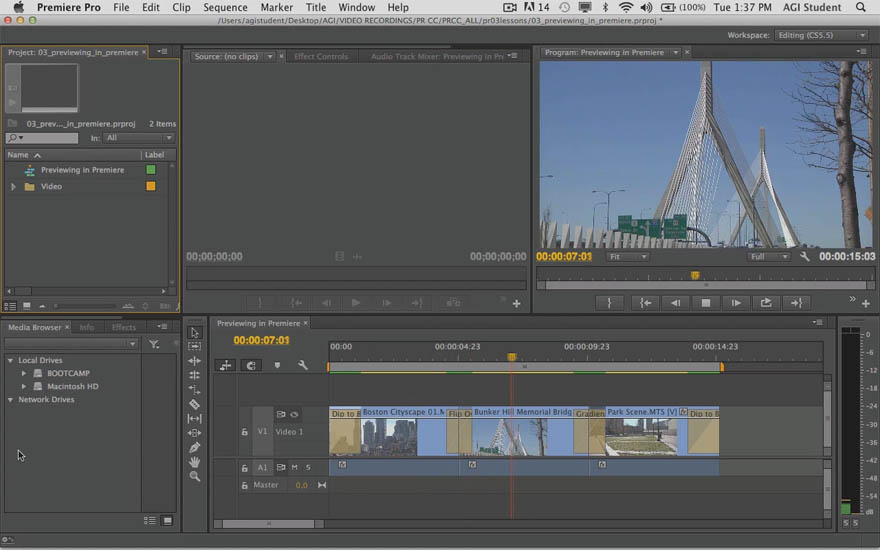The height and width of the screenshot is (550, 880).
Task: Toggle lock on A1 audio track
Action: [x=244, y=468]
